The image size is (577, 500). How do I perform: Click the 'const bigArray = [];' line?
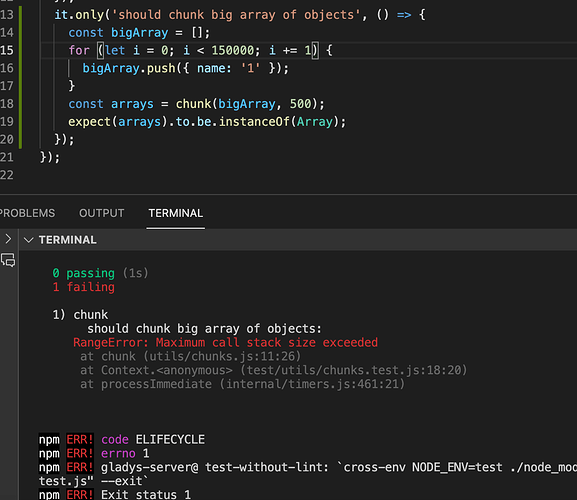coord(139,33)
